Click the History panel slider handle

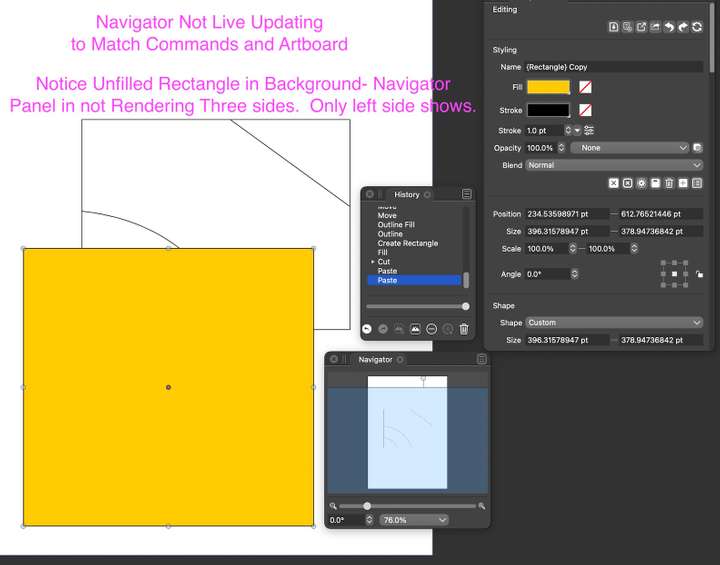tap(466, 306)
